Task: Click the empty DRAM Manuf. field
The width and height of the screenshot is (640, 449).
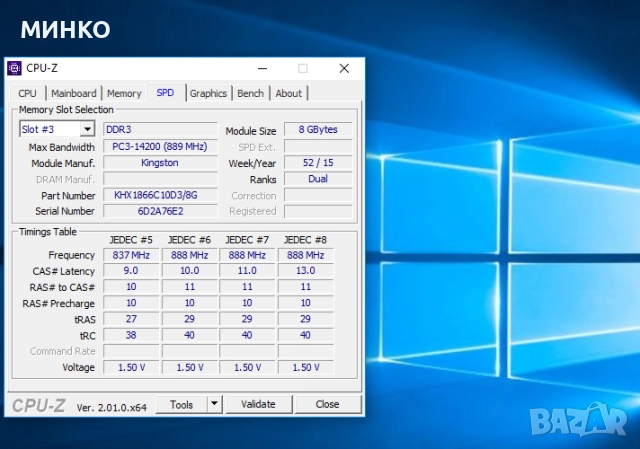Action: (160, 179)
